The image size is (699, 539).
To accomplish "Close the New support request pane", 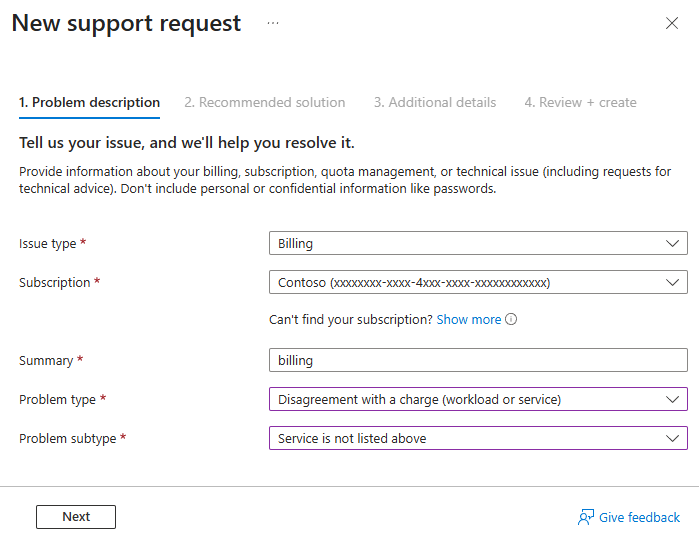I will 672,24.
